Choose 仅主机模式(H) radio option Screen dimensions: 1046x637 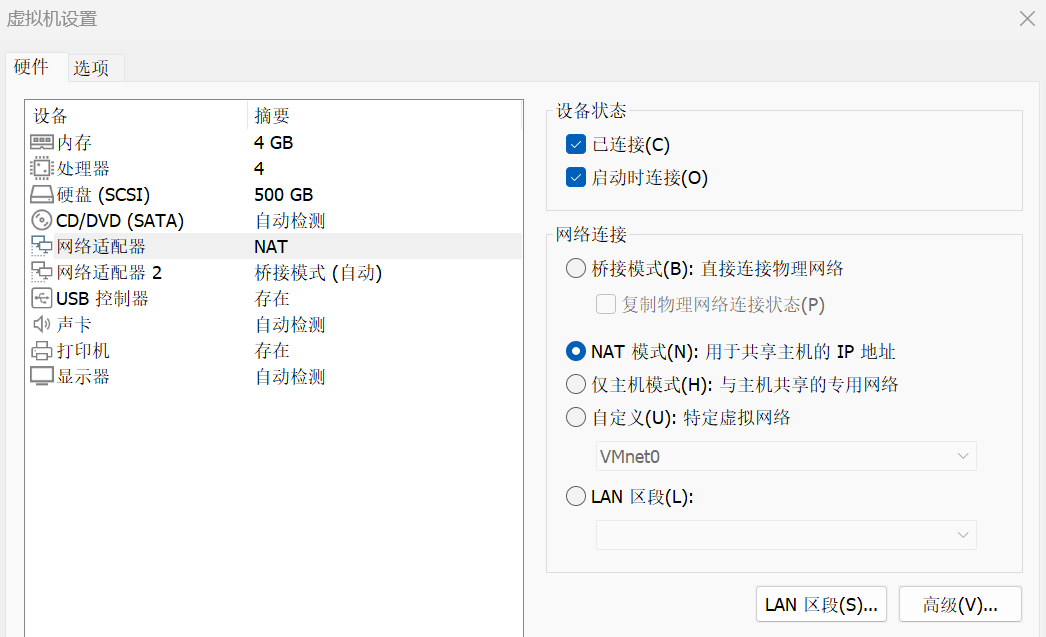[575, 384]
